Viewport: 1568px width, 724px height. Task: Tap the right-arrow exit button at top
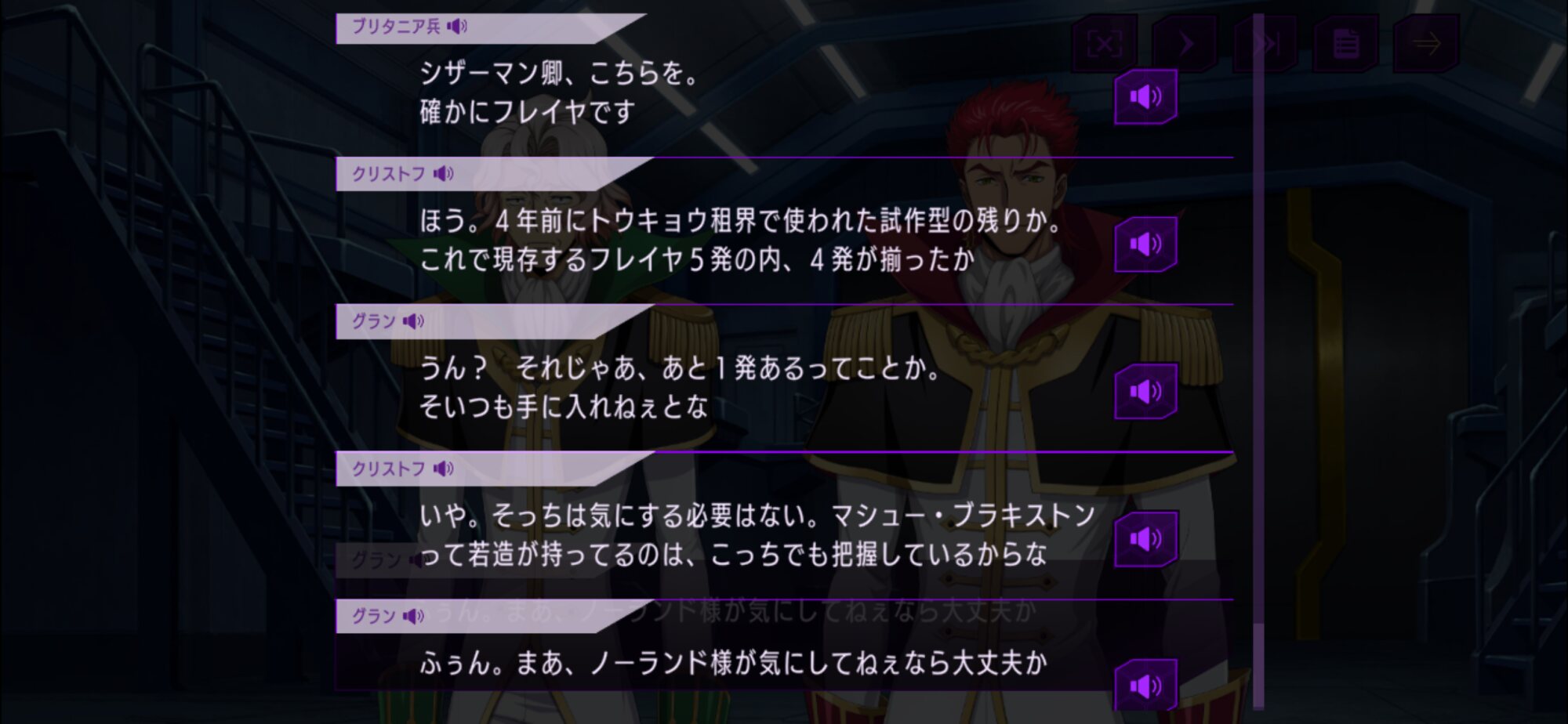tap(1426, 44)
